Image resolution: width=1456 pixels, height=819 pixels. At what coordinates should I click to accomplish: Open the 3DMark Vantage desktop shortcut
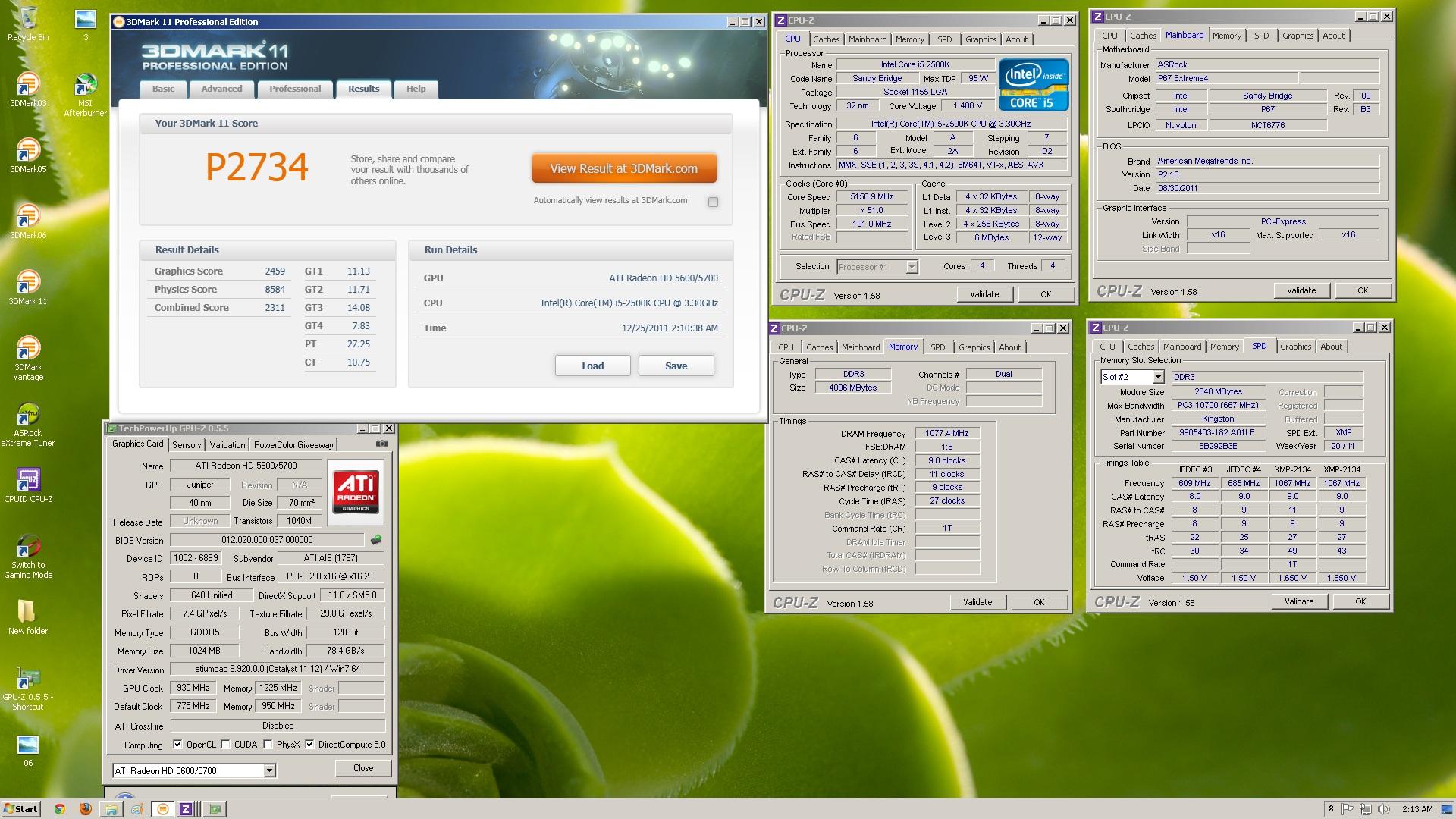pyautogui.click(x=28, y=358)
